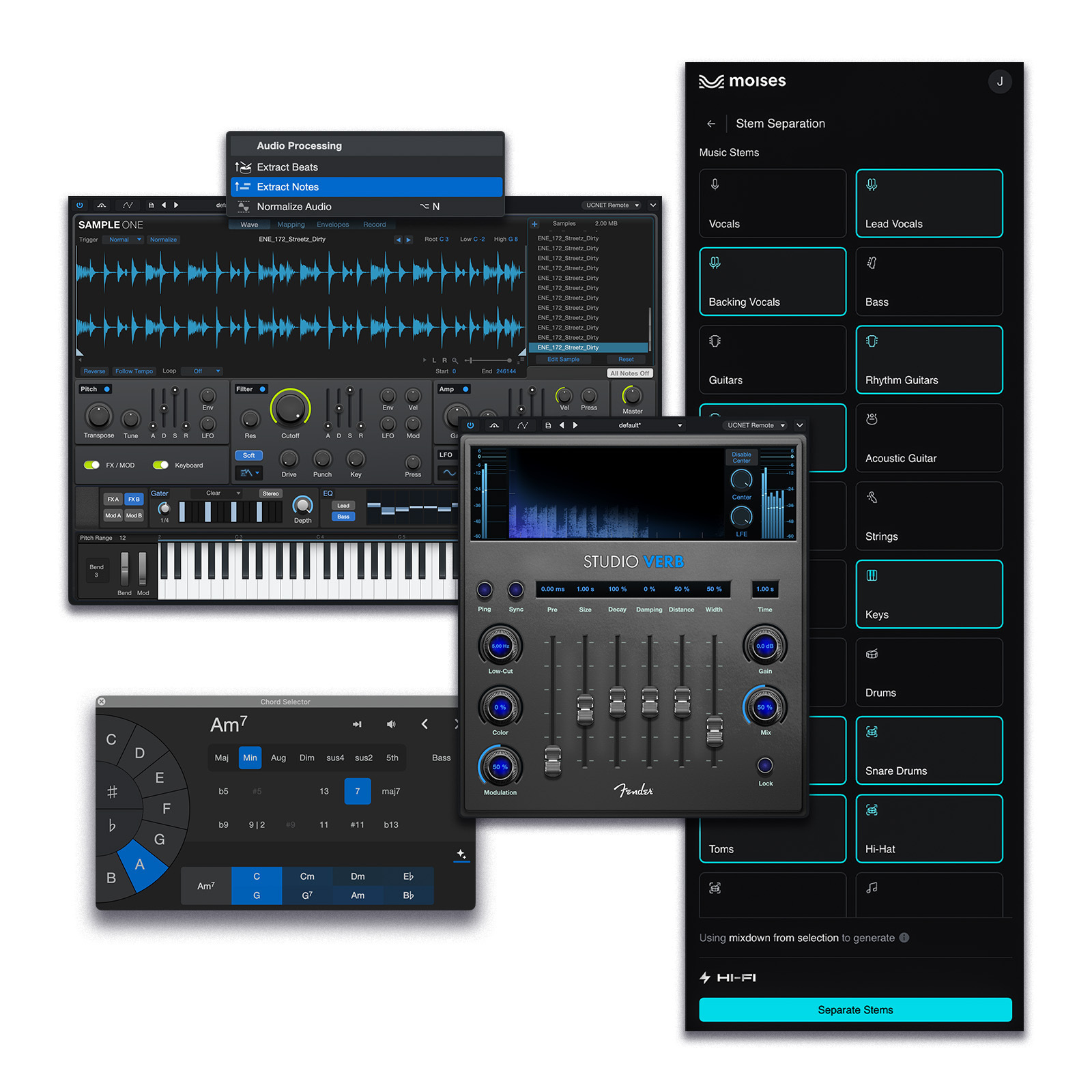Click the Width fader in Studio Verb
1092x1092 pixels.
tap(714, 730)
